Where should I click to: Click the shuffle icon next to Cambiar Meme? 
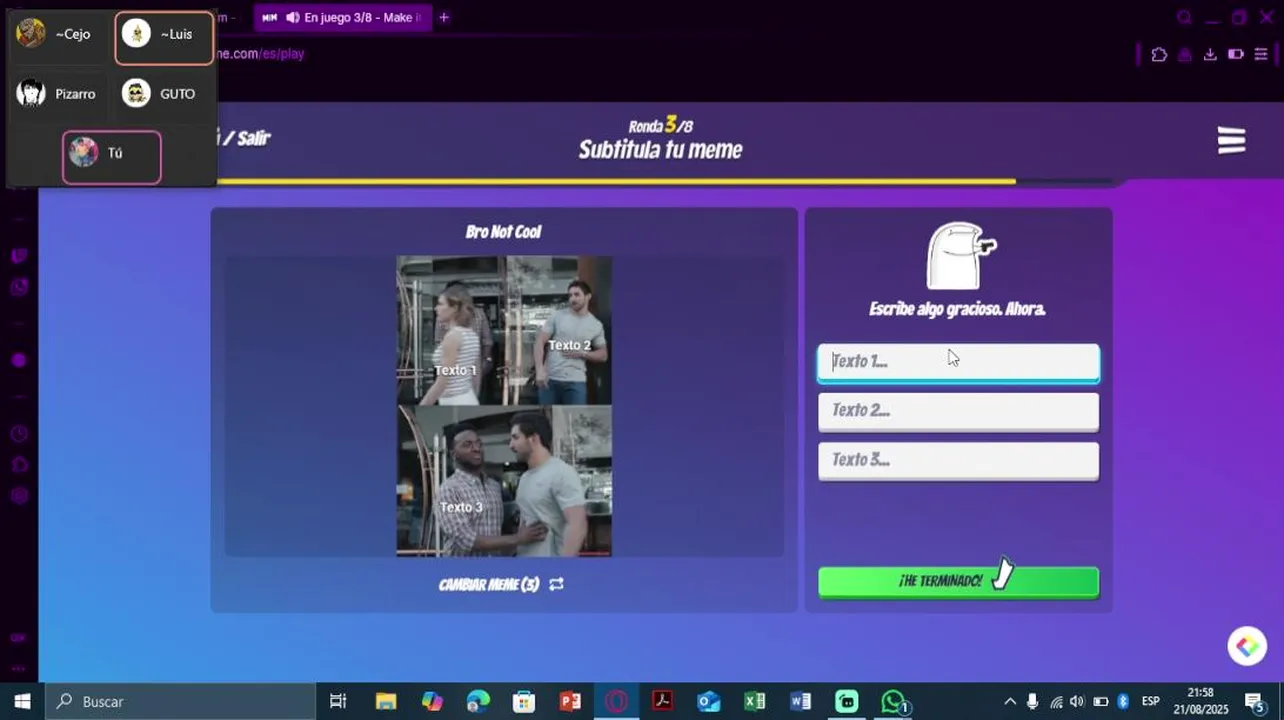557,584
